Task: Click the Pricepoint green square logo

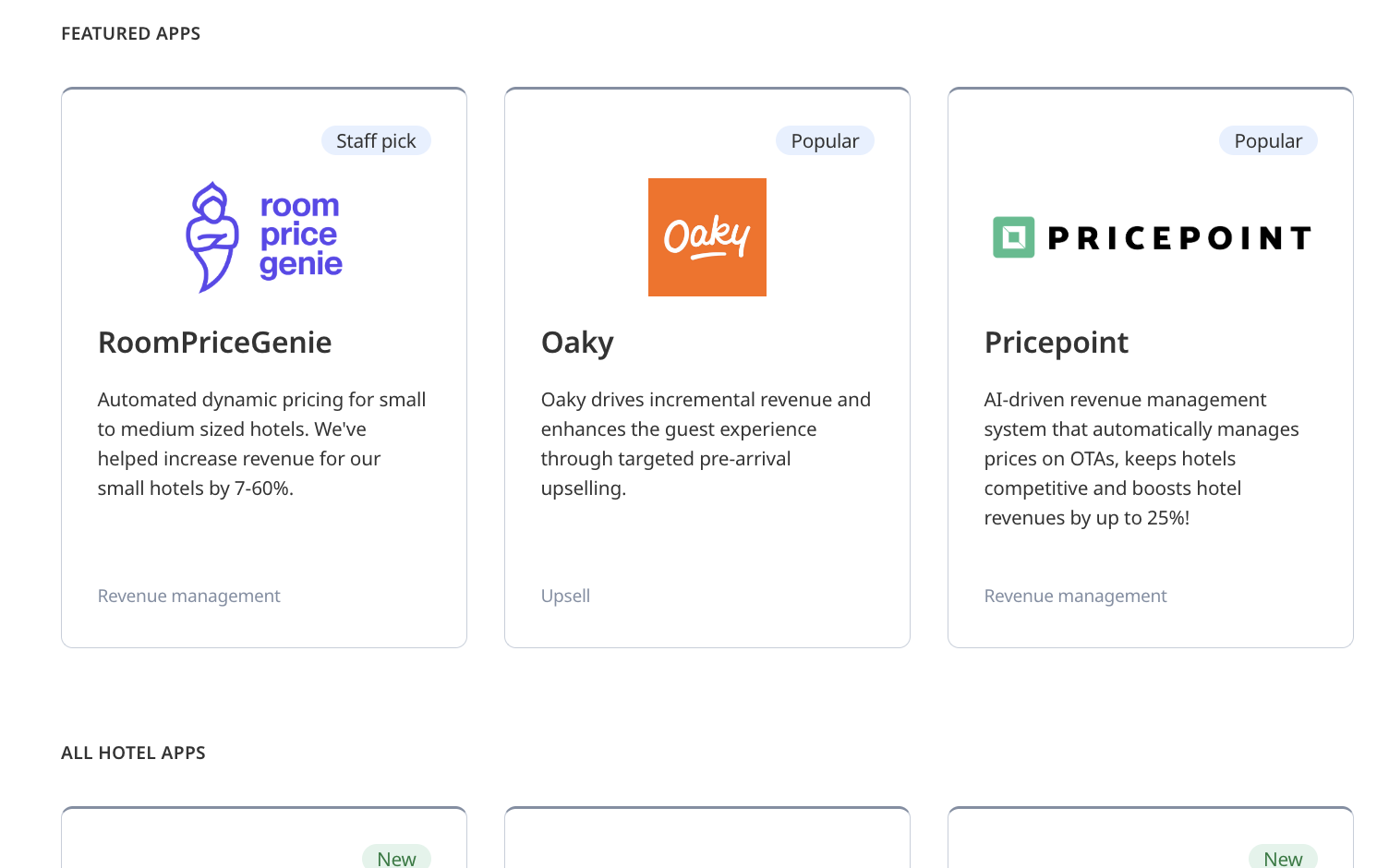Action: tap(1013, 237)
